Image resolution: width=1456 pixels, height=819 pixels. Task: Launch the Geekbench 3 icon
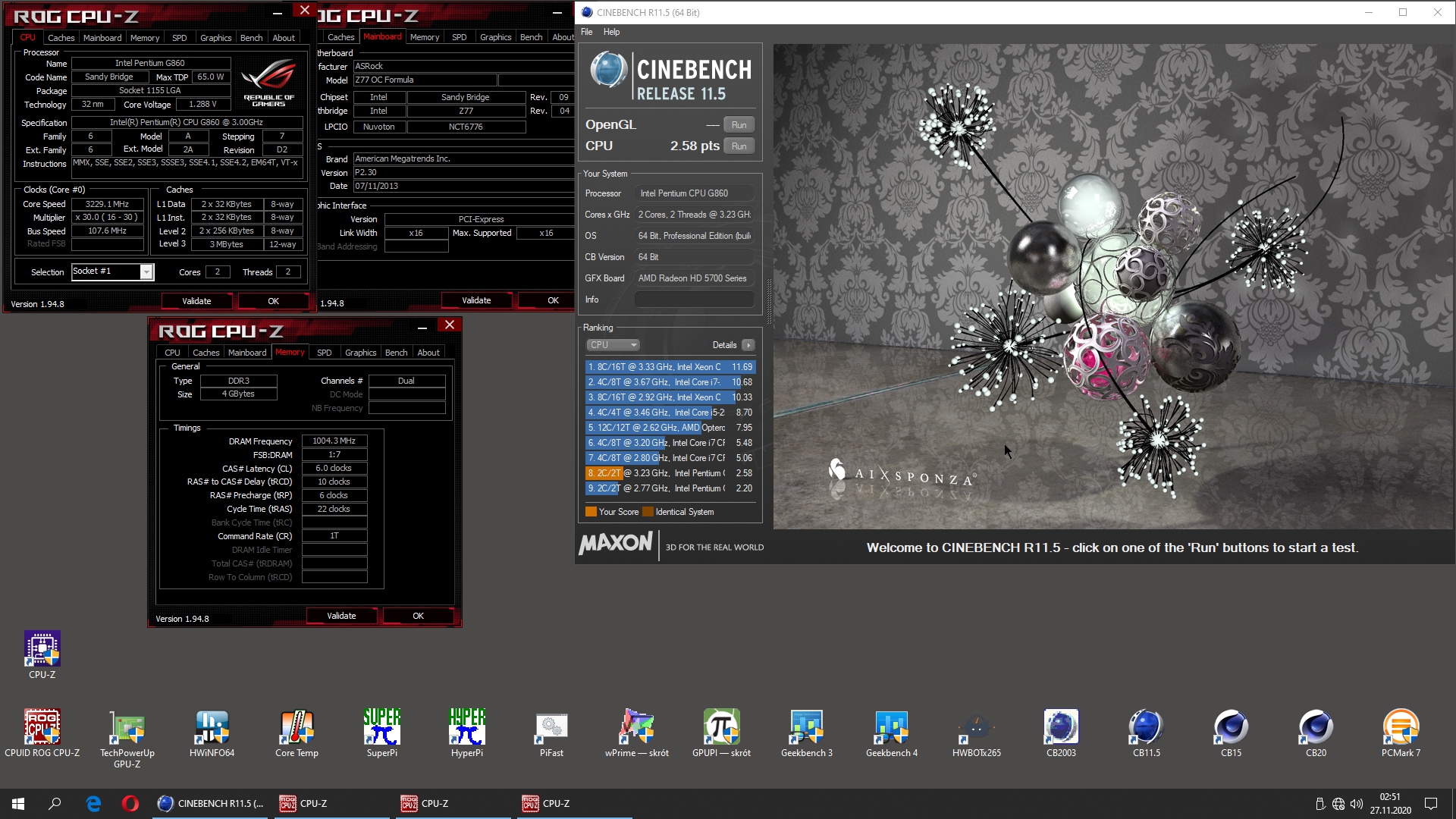click(807, 733)
